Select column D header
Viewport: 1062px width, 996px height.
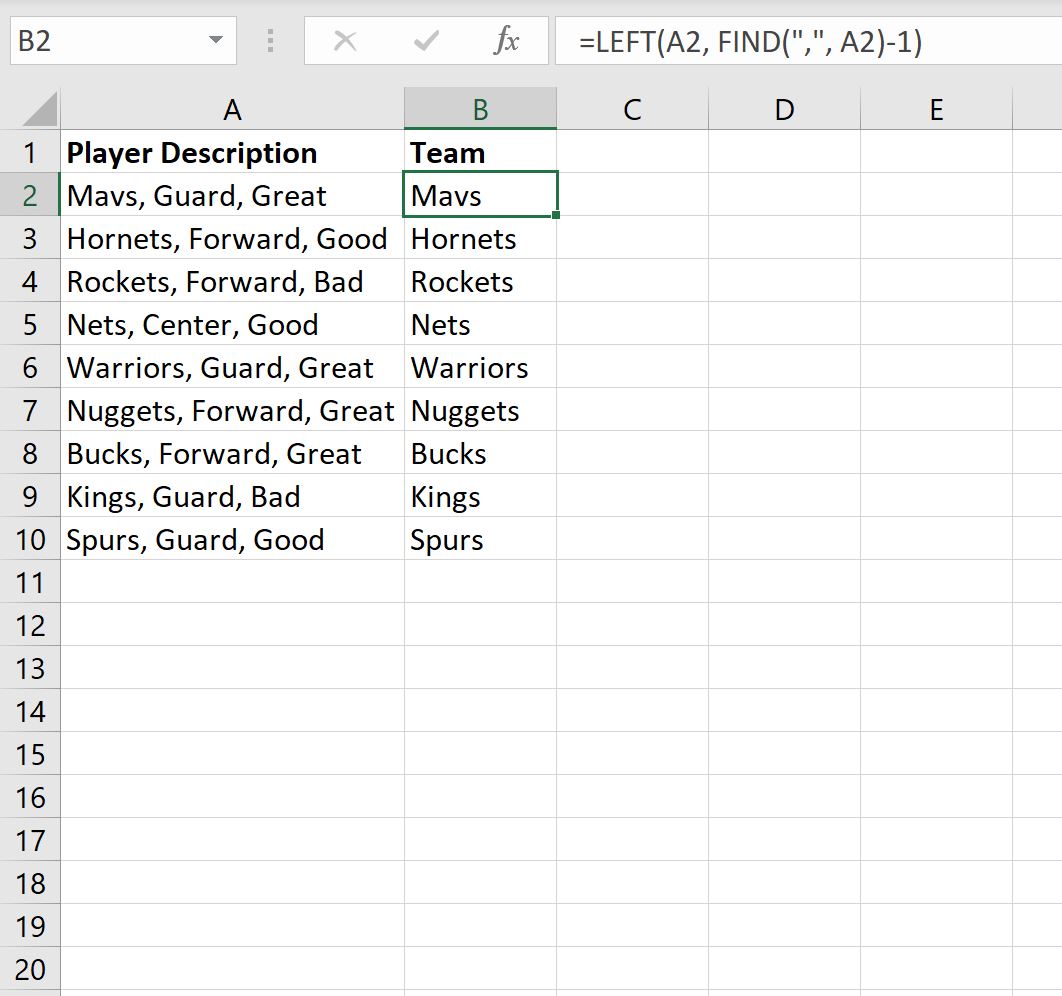(784, 109)
